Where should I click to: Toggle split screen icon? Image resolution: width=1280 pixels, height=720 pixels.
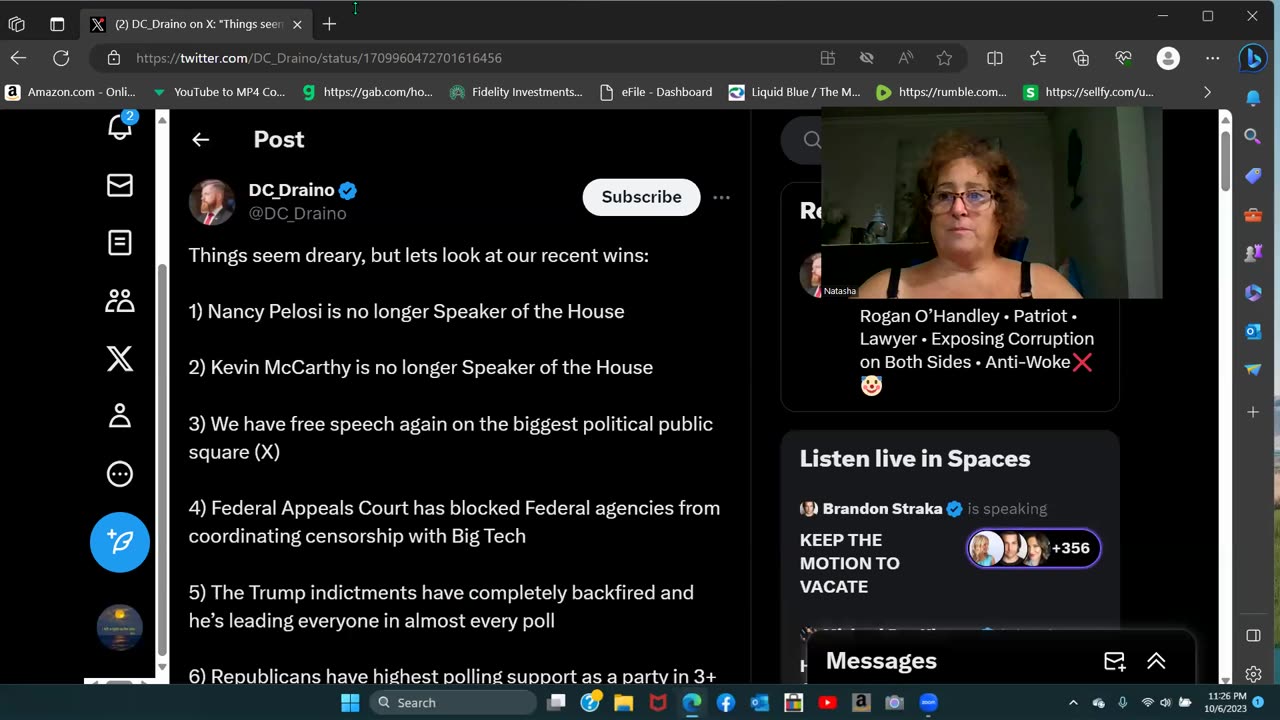tap(995, 58)
